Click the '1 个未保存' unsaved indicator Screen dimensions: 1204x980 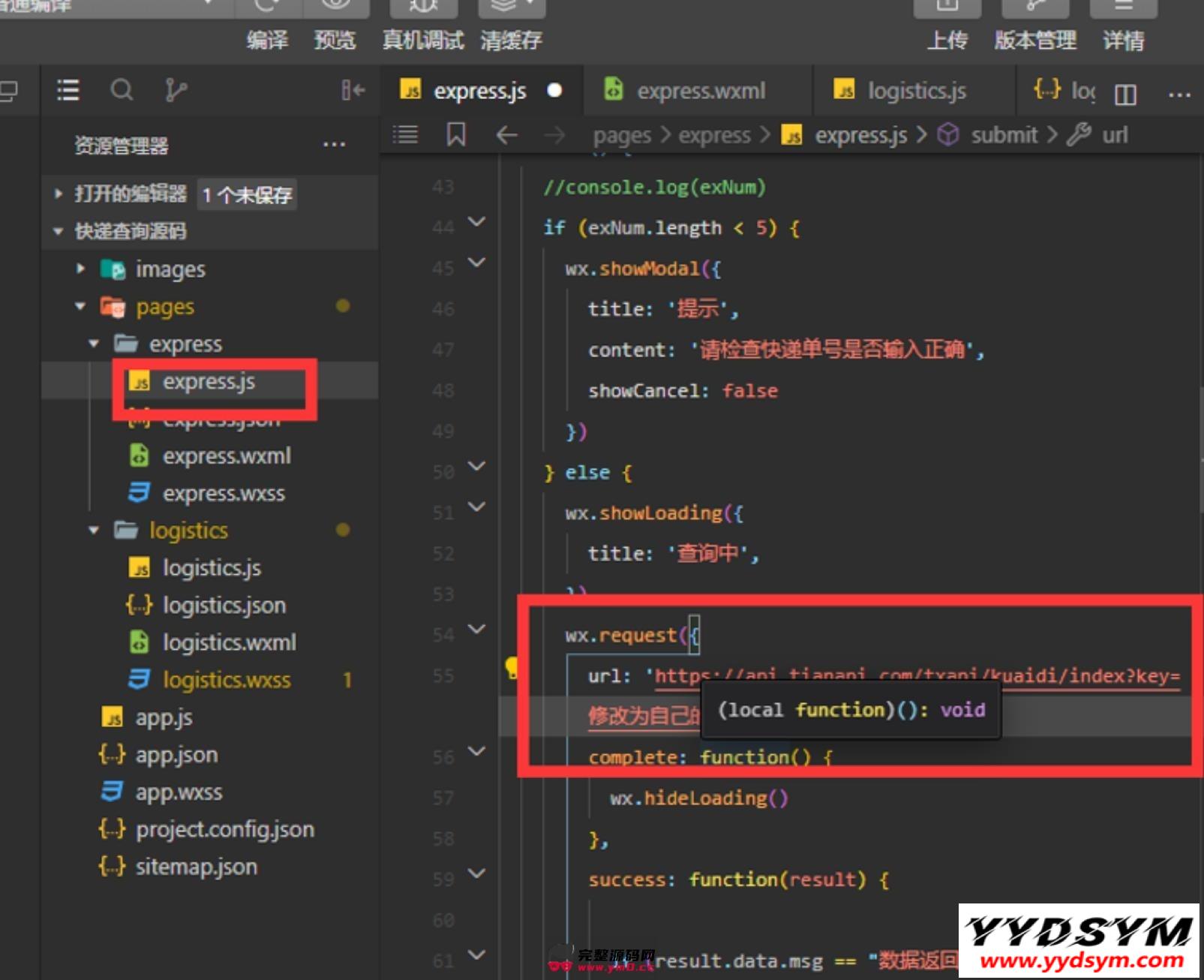tap(246, 194)
